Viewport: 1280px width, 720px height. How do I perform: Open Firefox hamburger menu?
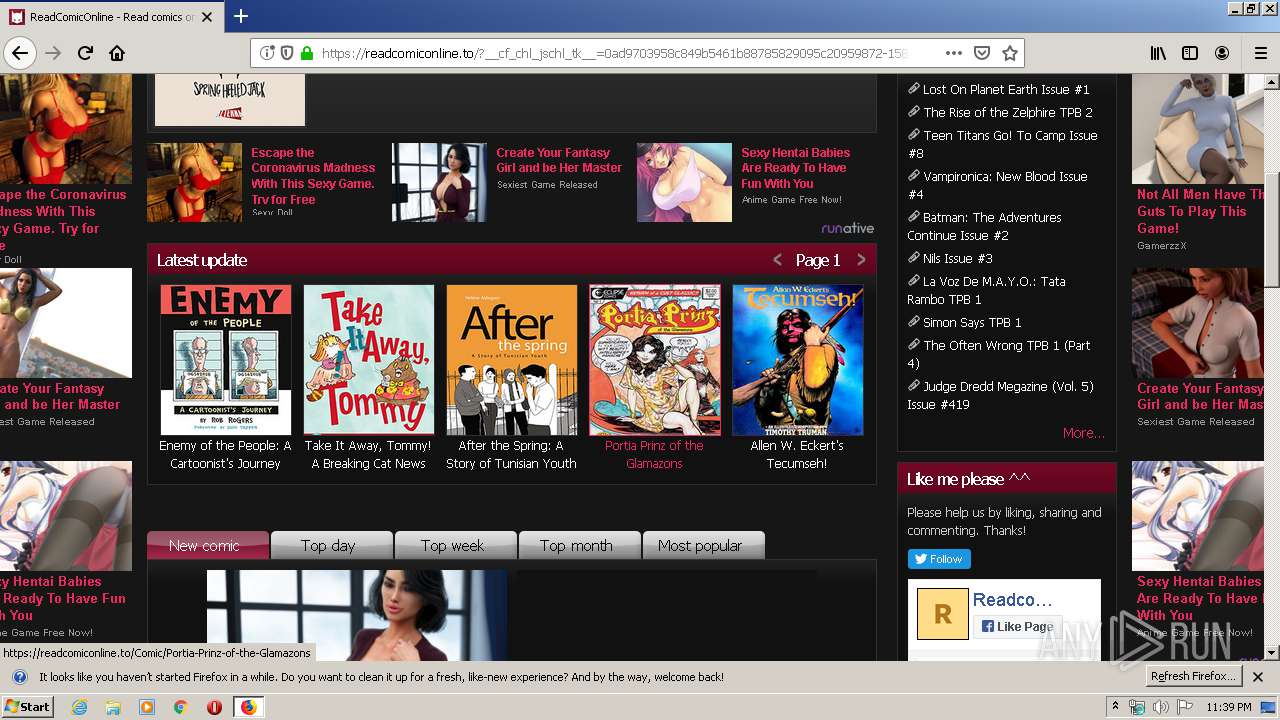pyautogui.click(x=1260, y=53)
